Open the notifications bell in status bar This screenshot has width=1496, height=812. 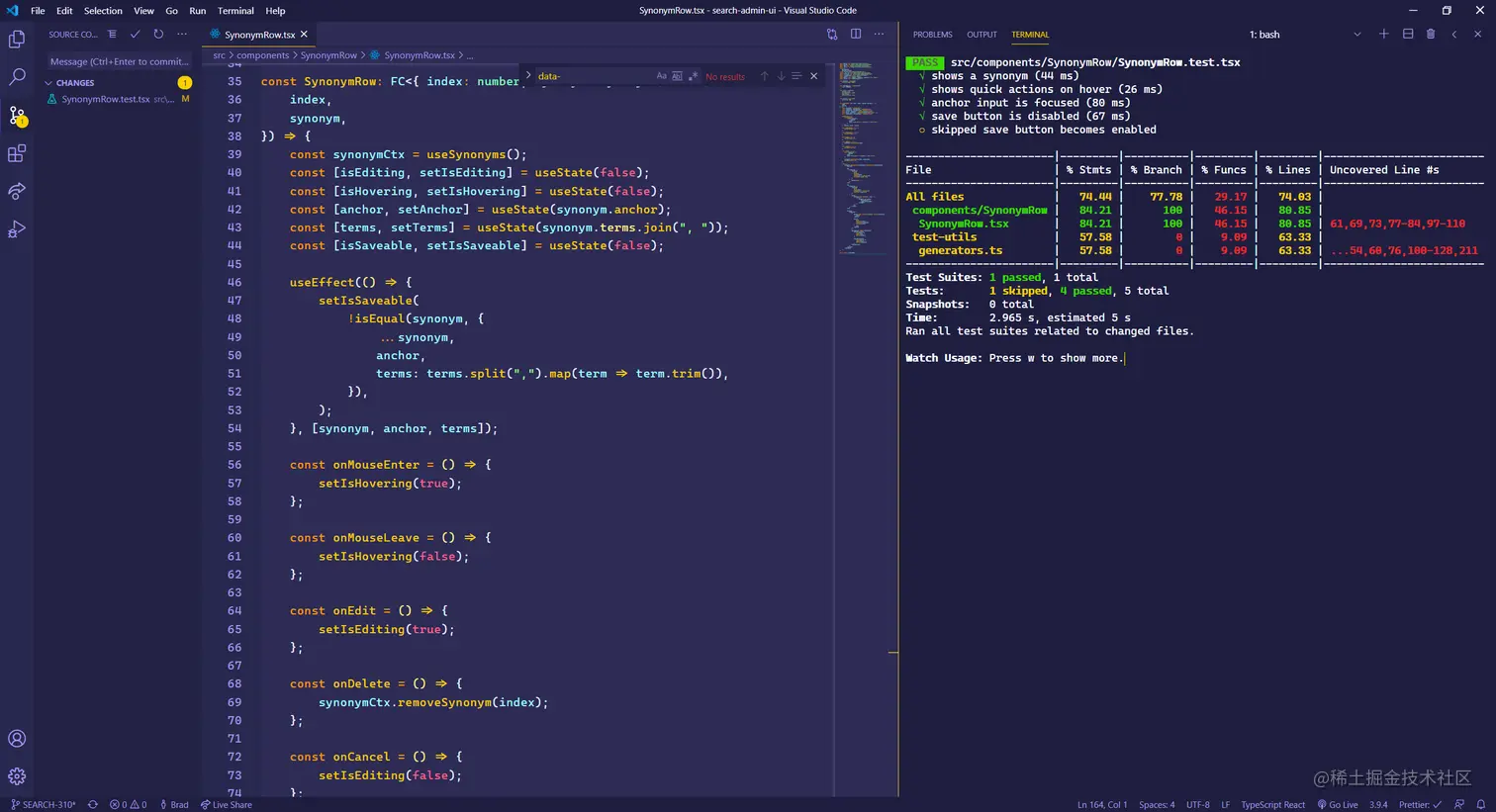tap(1481, 805)
